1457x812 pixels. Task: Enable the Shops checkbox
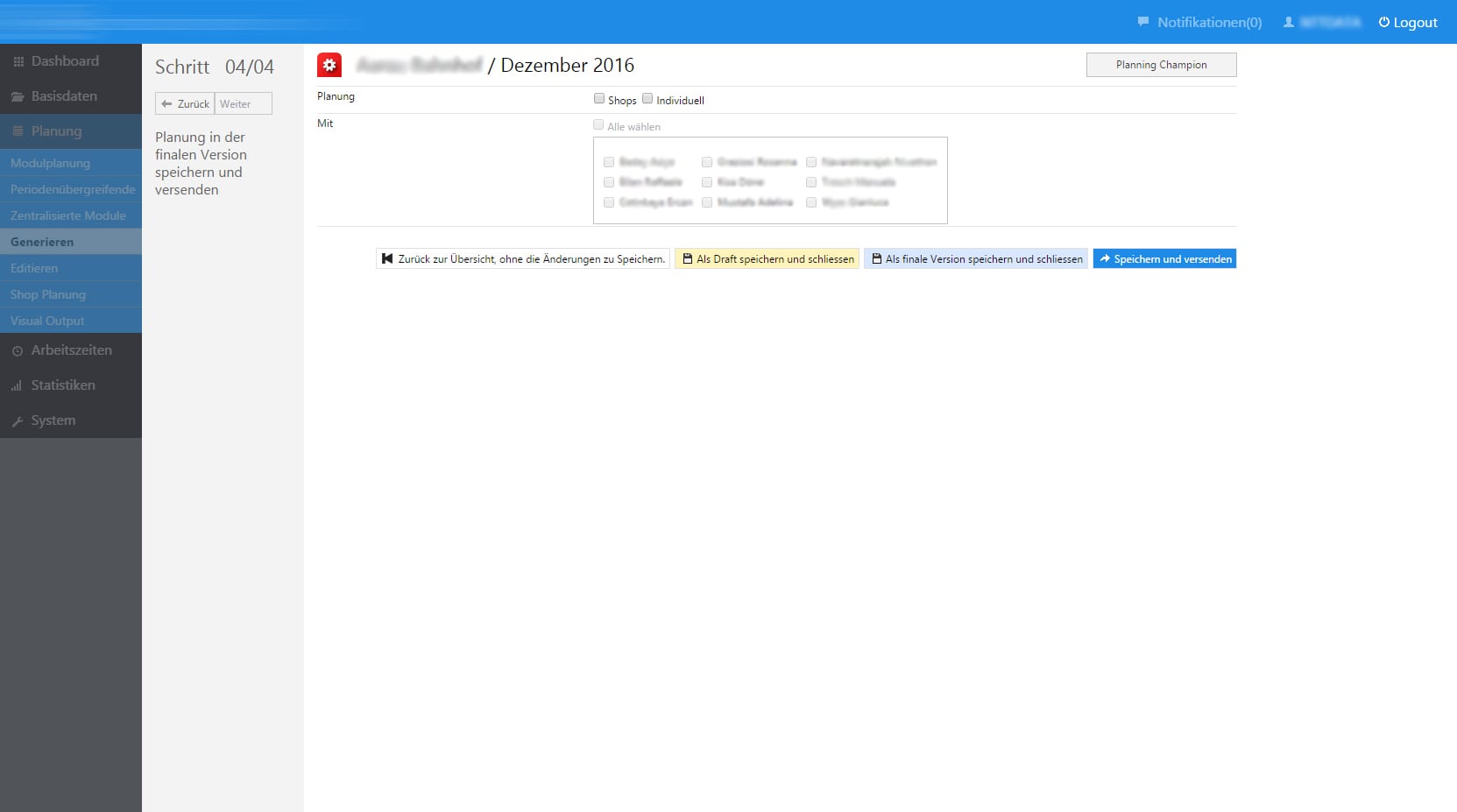point(599,98)
